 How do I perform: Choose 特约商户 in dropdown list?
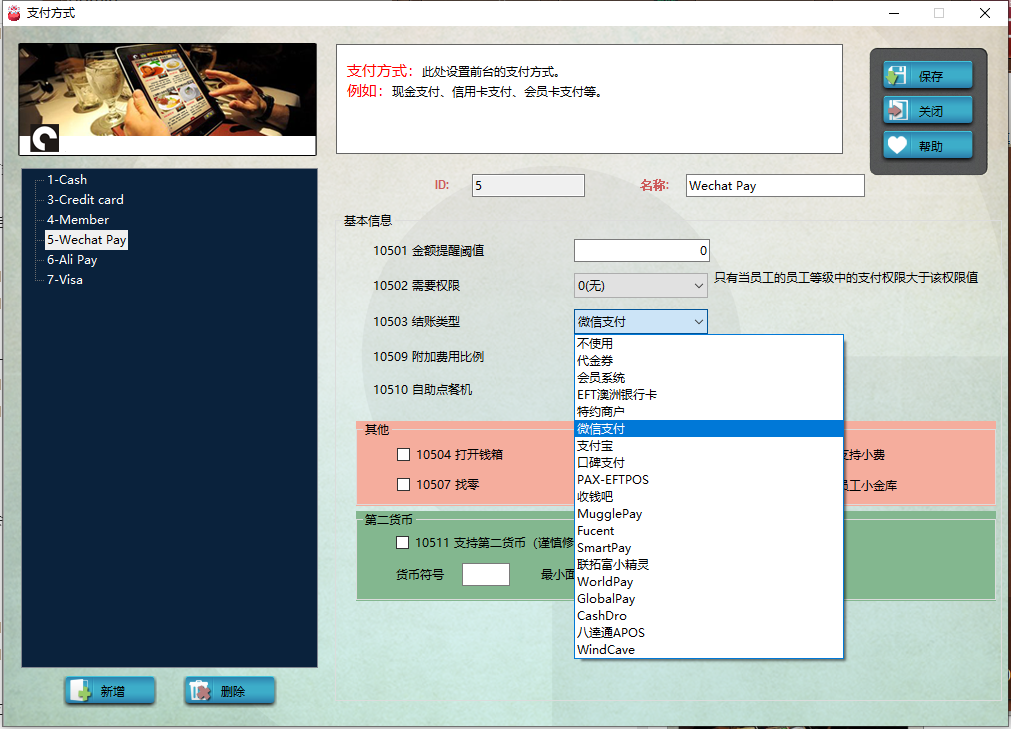pyautogui.click(x=709, y=411)
